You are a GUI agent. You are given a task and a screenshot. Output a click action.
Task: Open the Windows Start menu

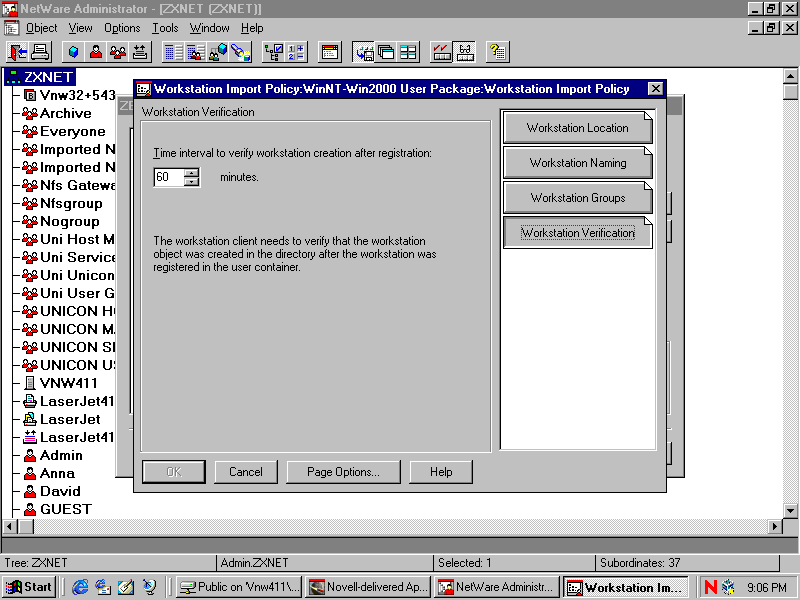(x=29, y=587)
